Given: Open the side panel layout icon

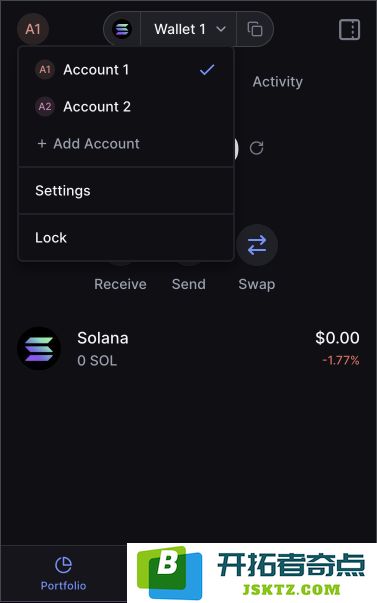Looking at the screenshot, I should 349,30.
